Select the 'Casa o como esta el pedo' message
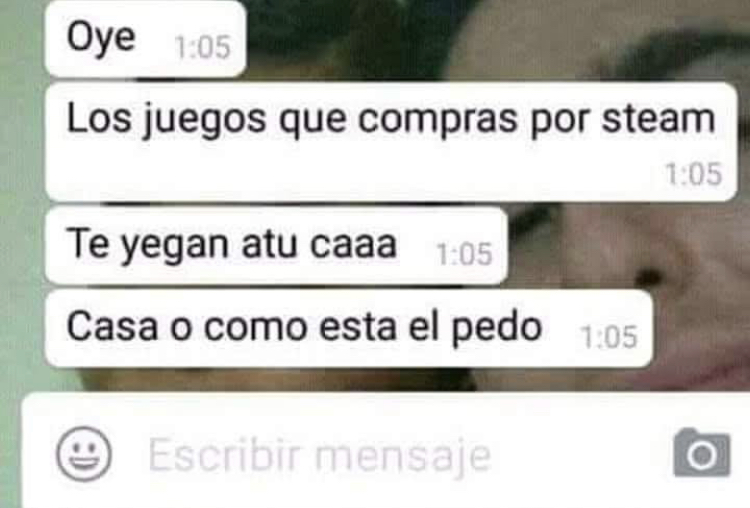This screenshot has height=508, width=750. tap(349, 328)
